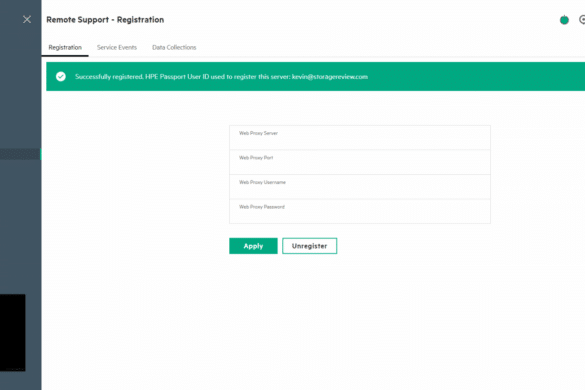Image resolution: width=585 pixels, height=390 pixels.
Task: Switch to the Data Collections tab
Action: (174, 47)
